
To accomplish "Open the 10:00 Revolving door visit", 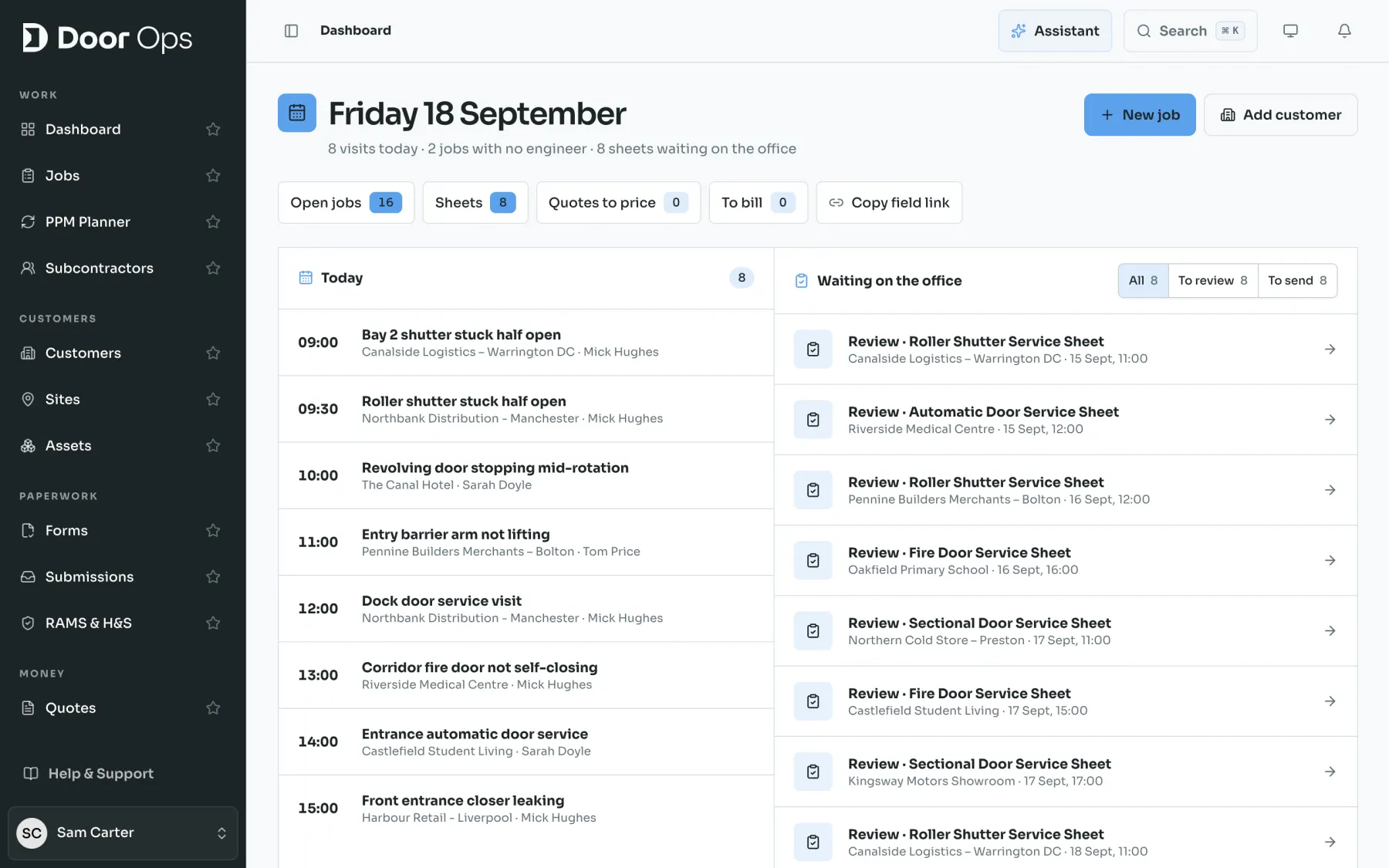I will pos(526,476).
